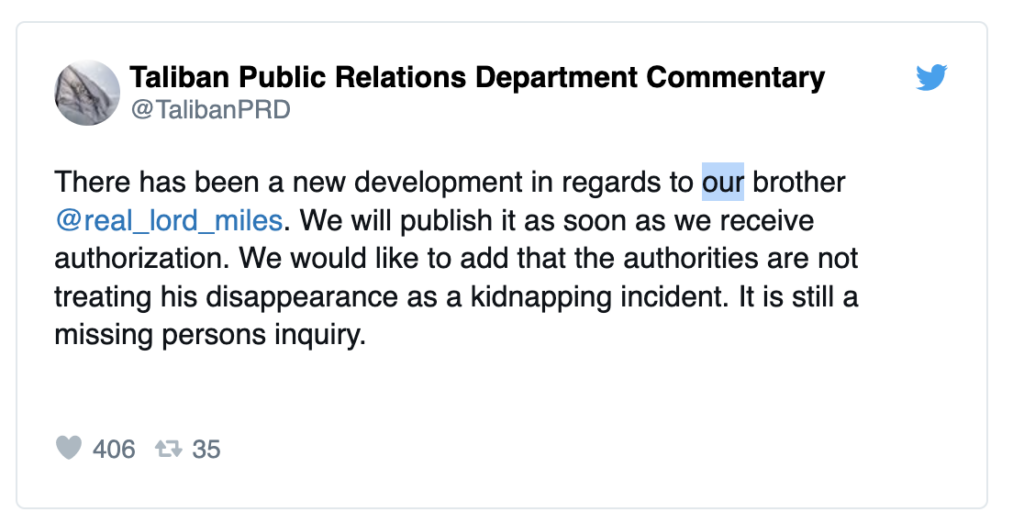Open the @real_lord_miles mention link
Viewport: 1024px width, 512px height.
(168, 221)
